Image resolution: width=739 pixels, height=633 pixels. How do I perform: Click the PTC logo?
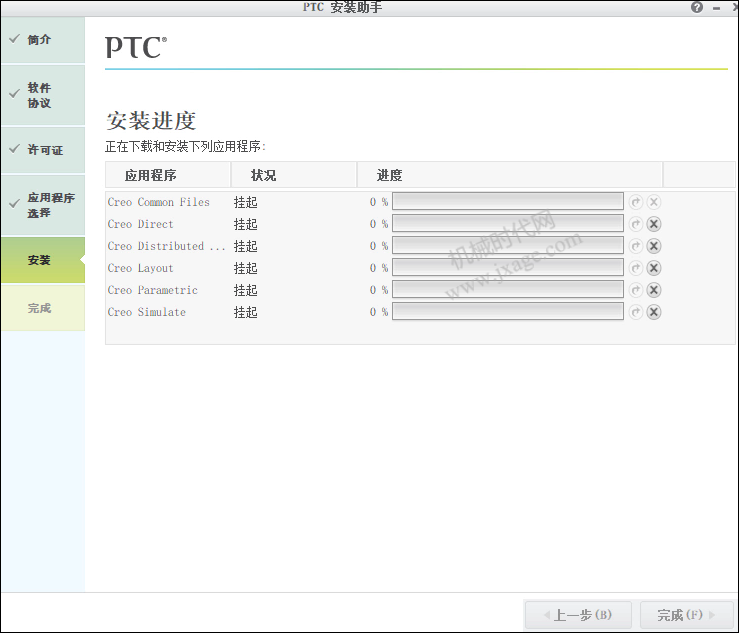[136, 47]
